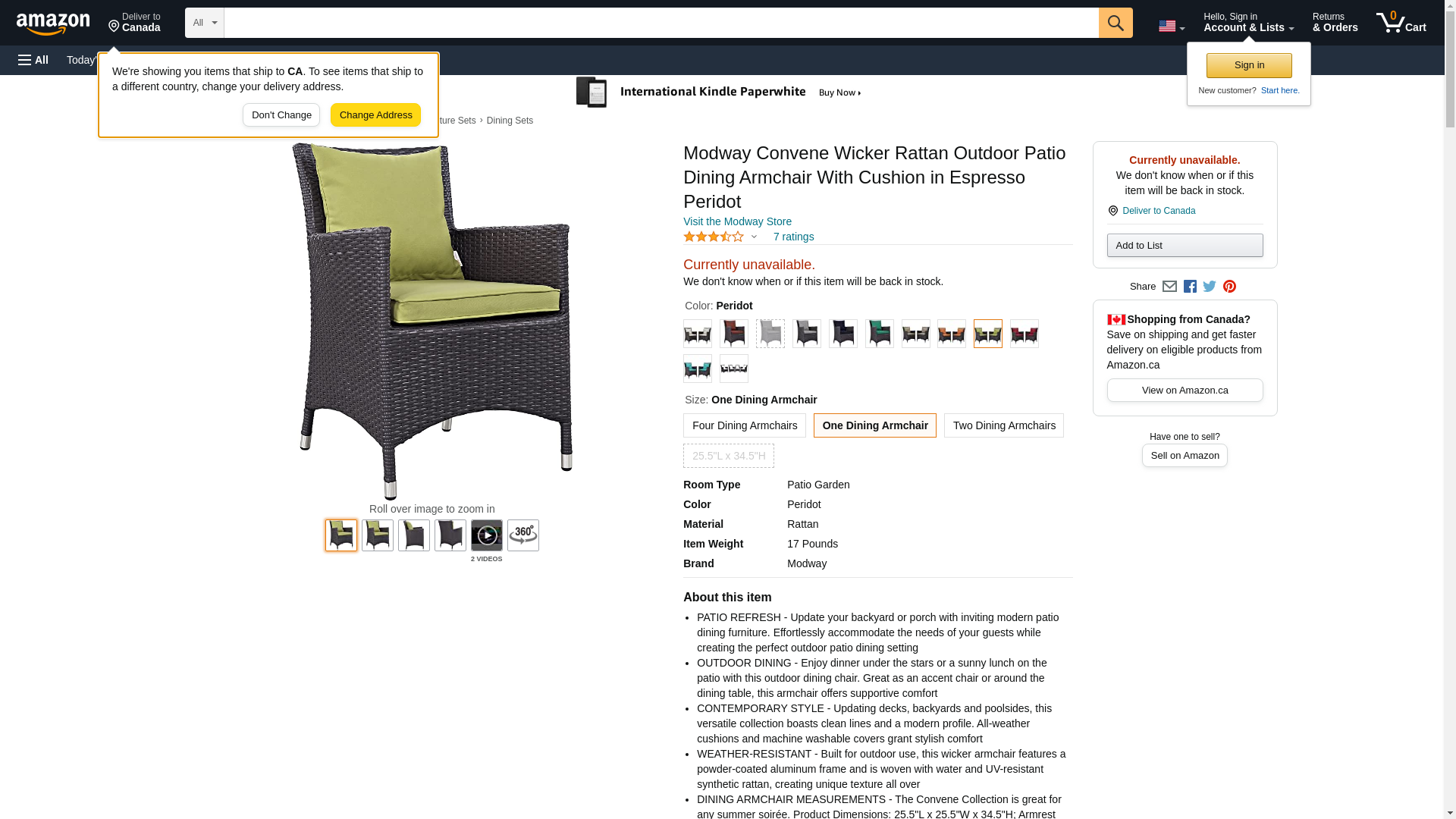
Task: Open the shopping cart icon
Action: [1401, 23]
